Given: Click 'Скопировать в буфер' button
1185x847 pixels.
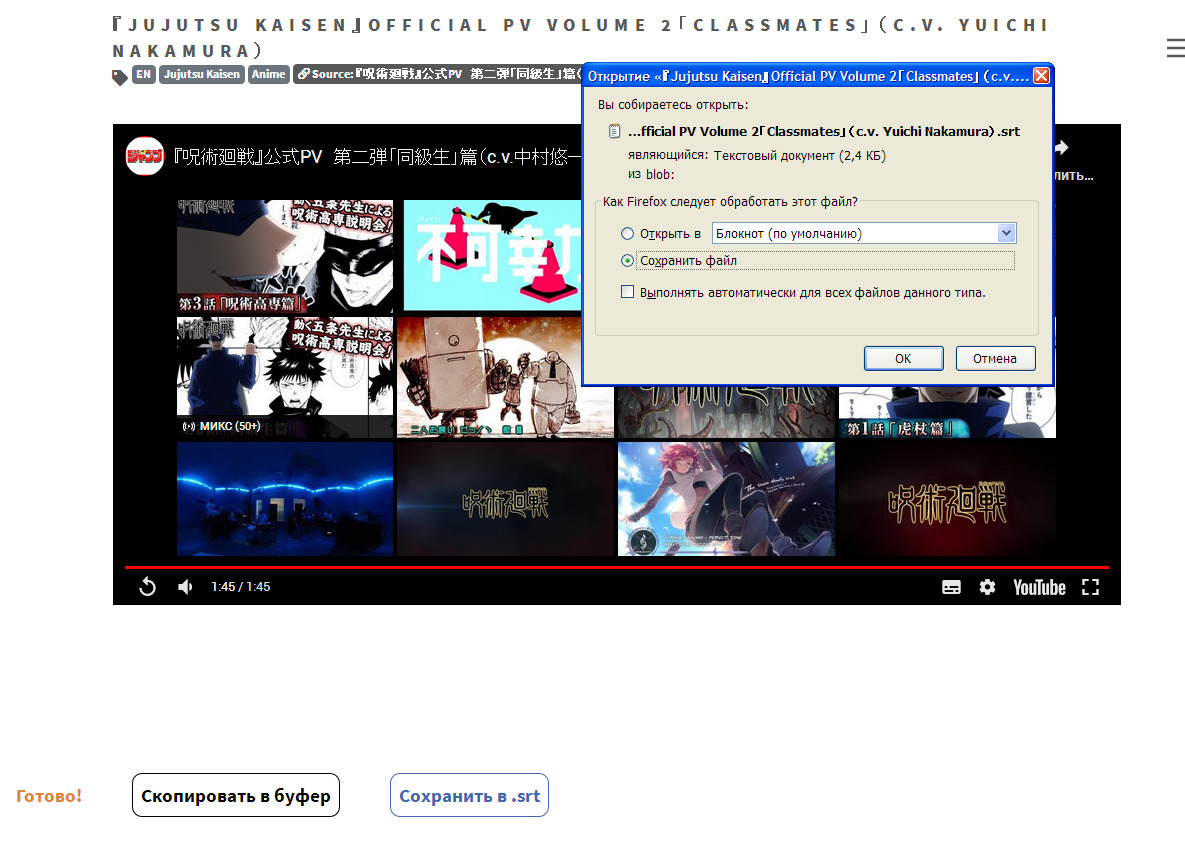Looking at the screenshot, I should tap(236, 796).
